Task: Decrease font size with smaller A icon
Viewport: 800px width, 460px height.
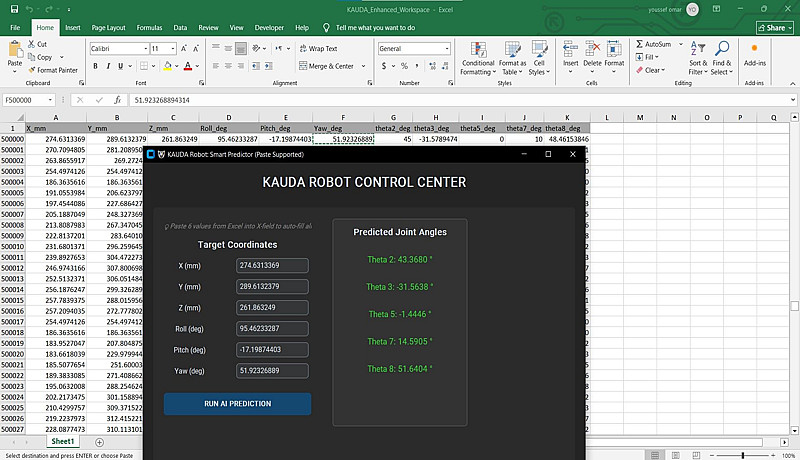Action: click(x=196, y=48)
